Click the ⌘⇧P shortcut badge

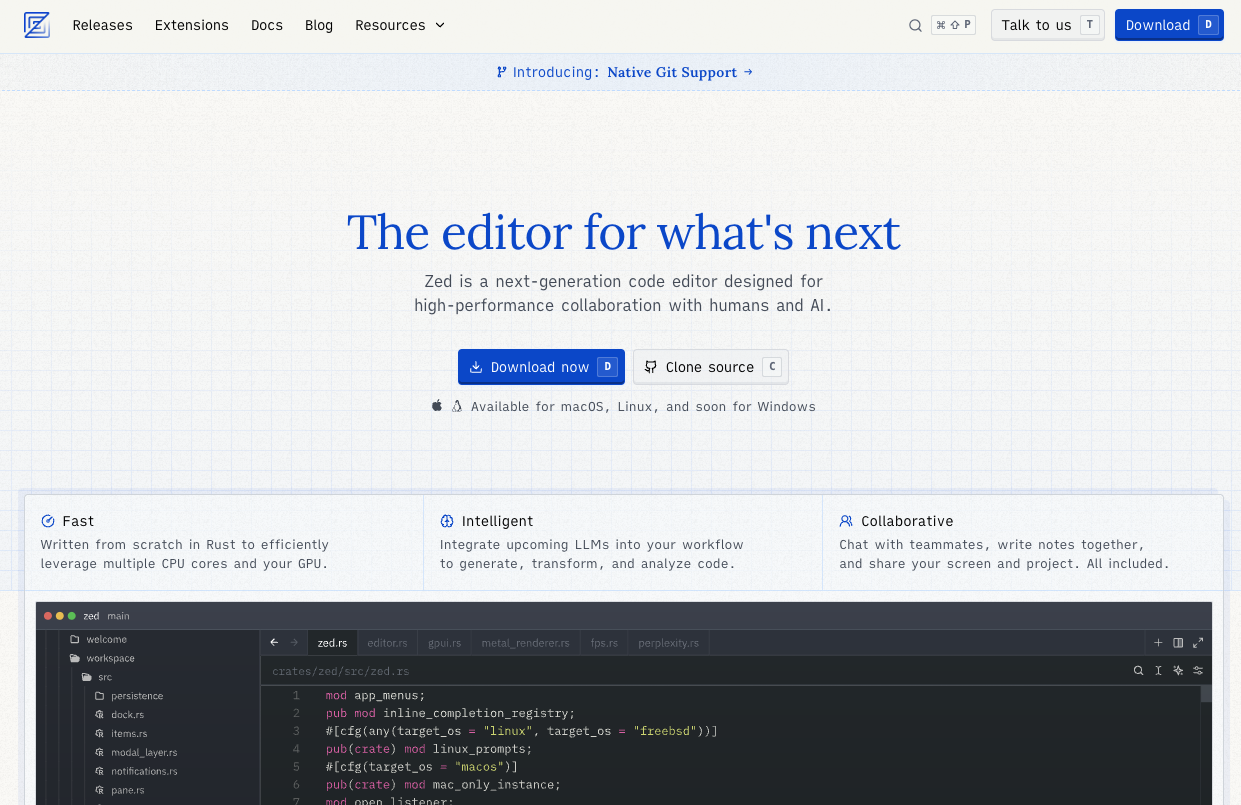(953, 25)
